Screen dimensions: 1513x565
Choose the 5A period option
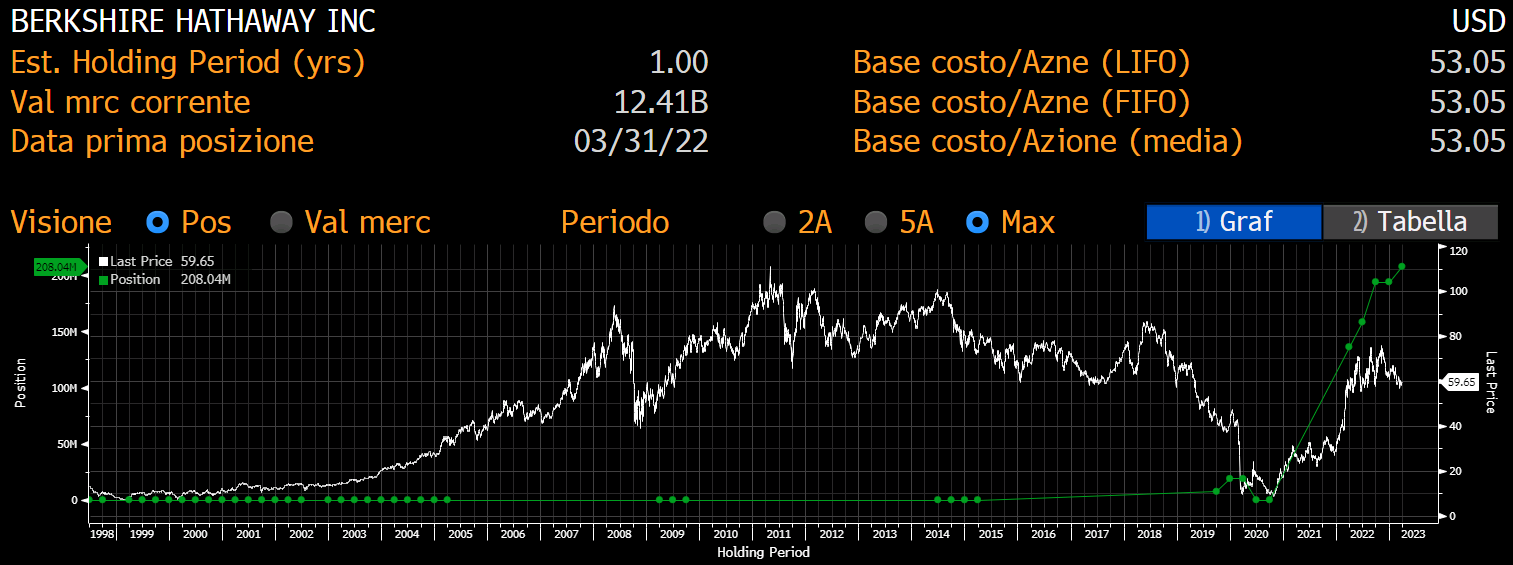coord(876,222)
